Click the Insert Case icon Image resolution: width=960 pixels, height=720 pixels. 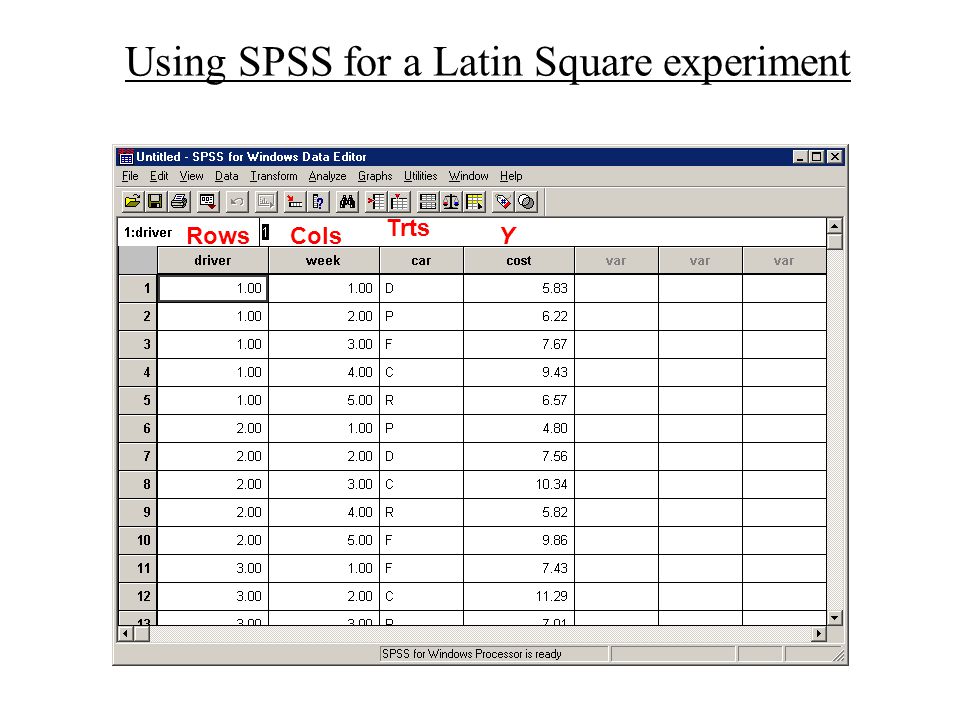click(x=376, y=201)
